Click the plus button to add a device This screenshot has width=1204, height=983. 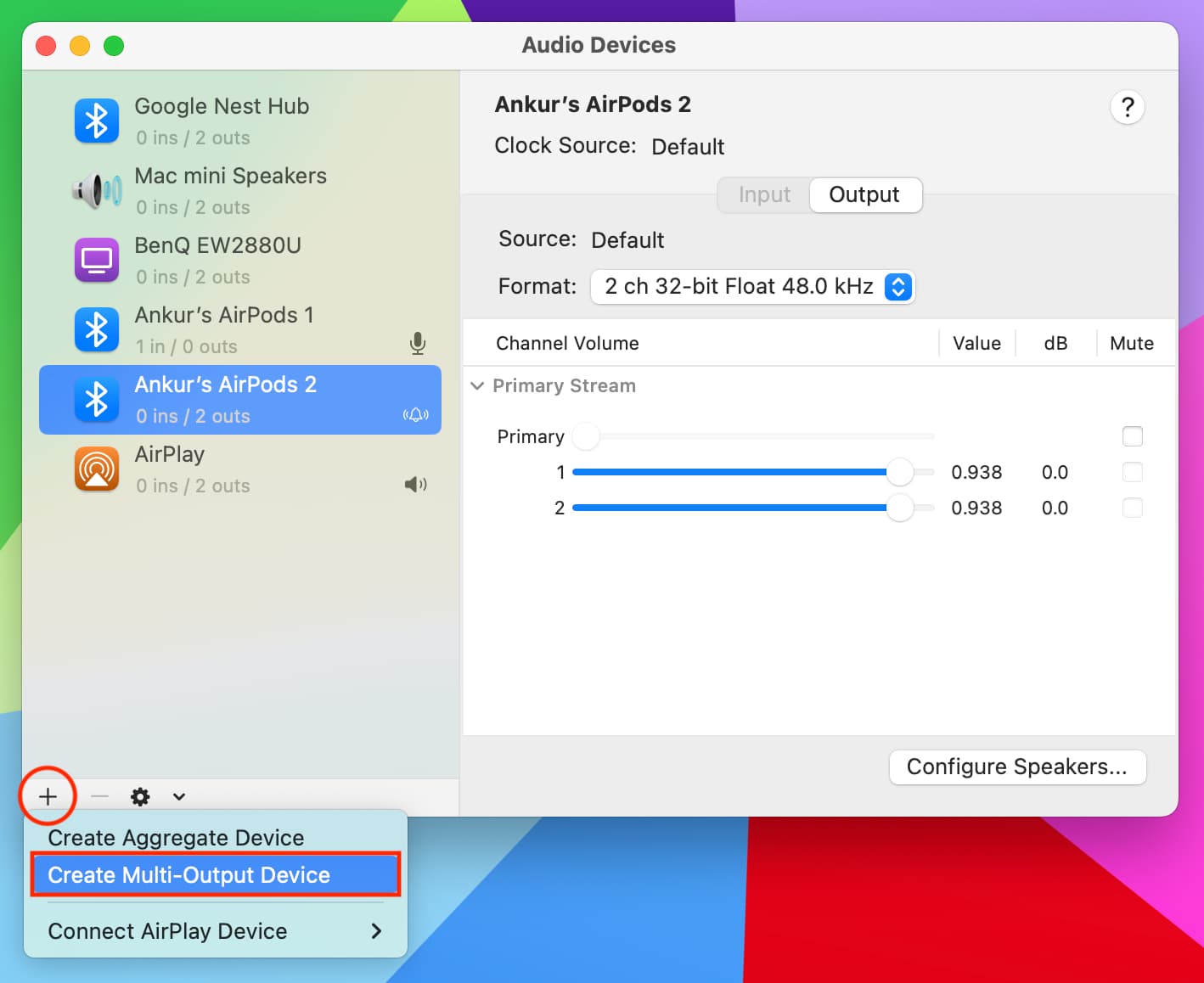48,796
